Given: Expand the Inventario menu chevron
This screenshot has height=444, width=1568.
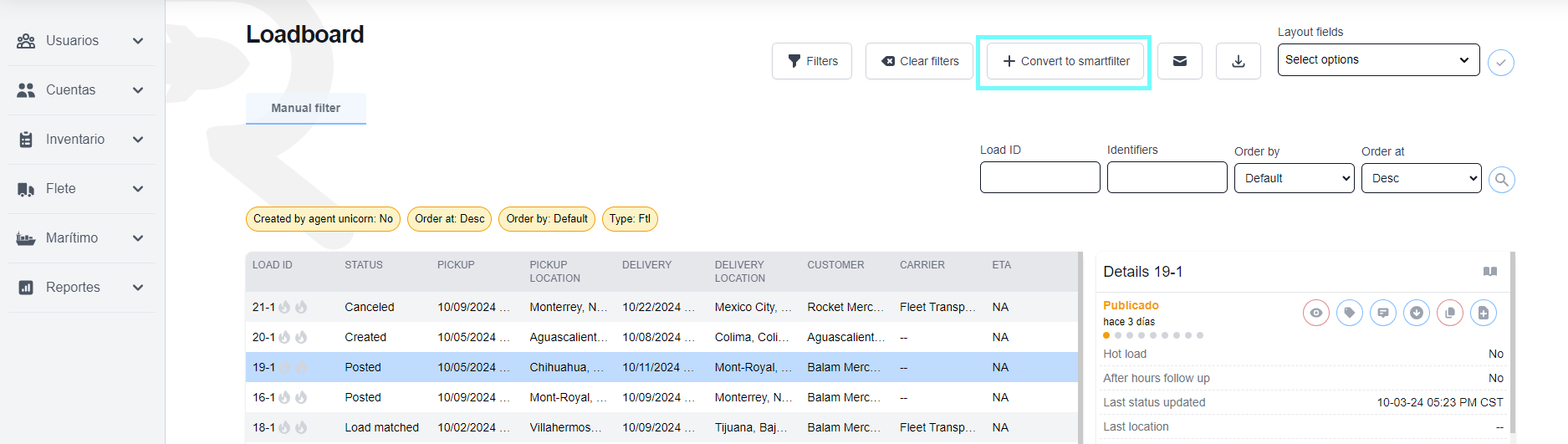Looking at the screenshot, I should 138,140.
